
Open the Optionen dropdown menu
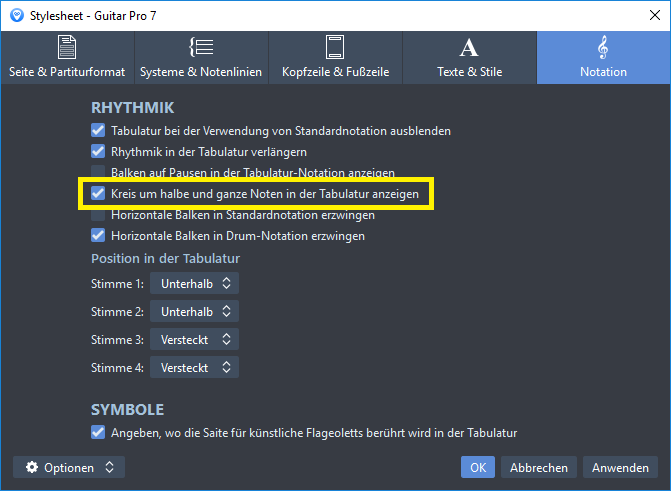[x=69, y=467]
